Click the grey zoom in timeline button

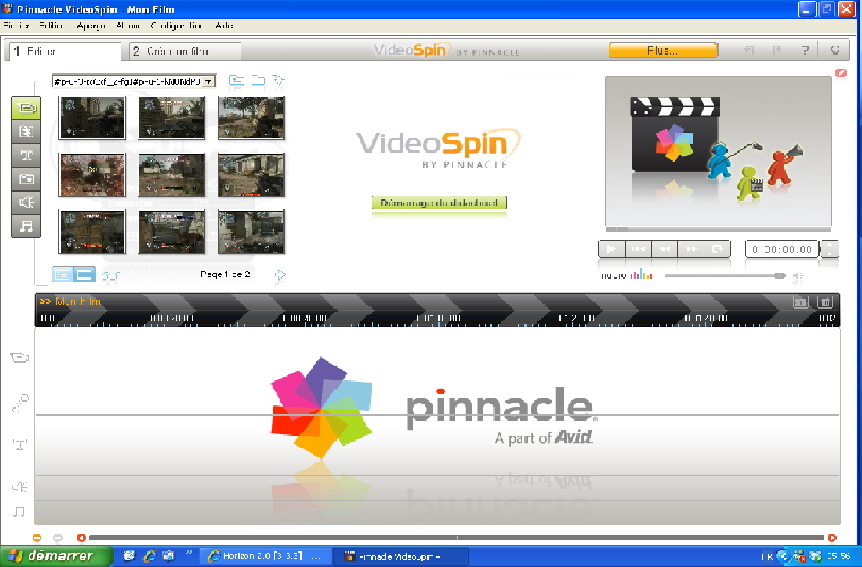coord(58,537)
